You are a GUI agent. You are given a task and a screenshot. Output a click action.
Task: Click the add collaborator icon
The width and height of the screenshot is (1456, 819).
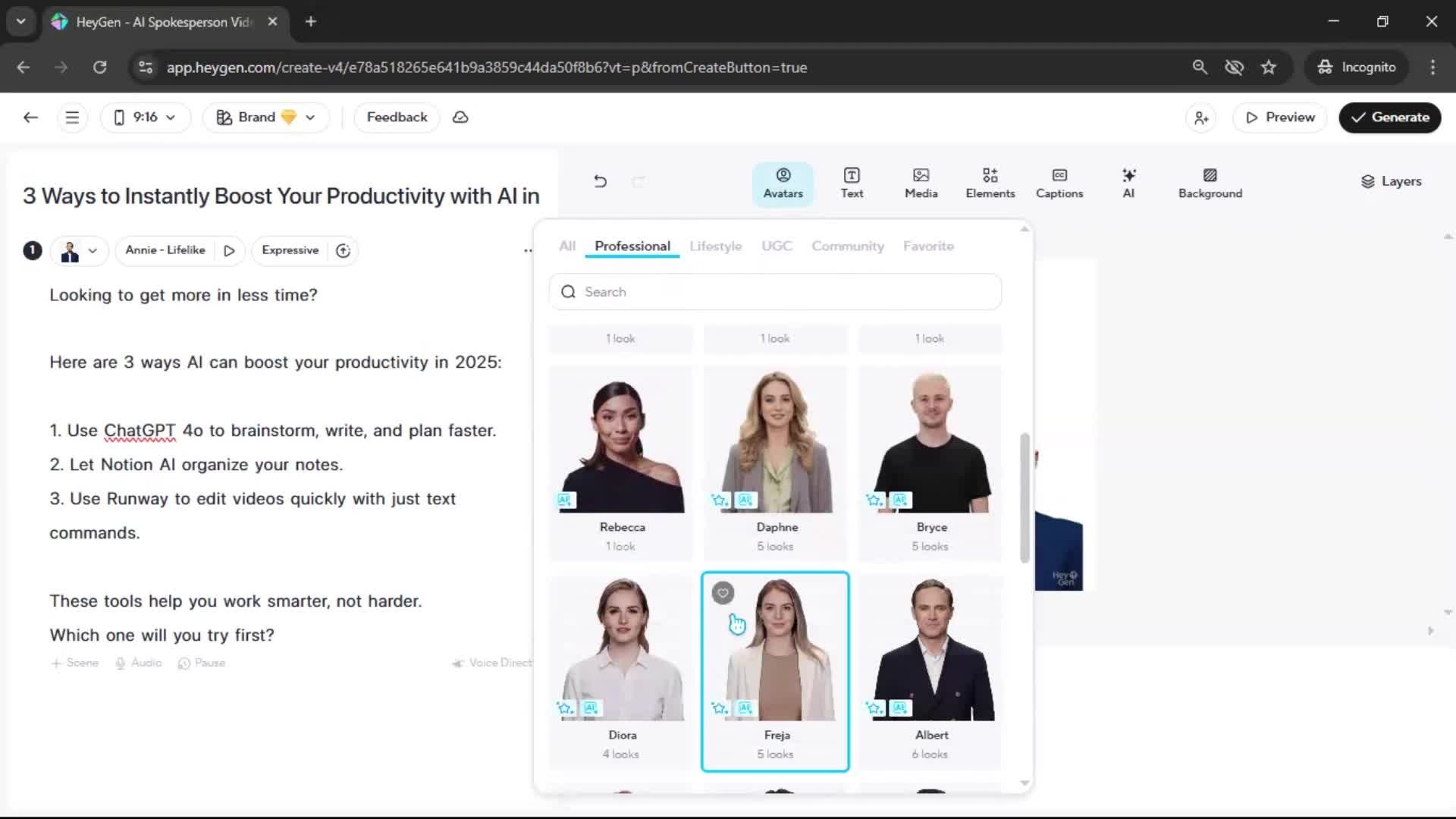[1201, 118]
